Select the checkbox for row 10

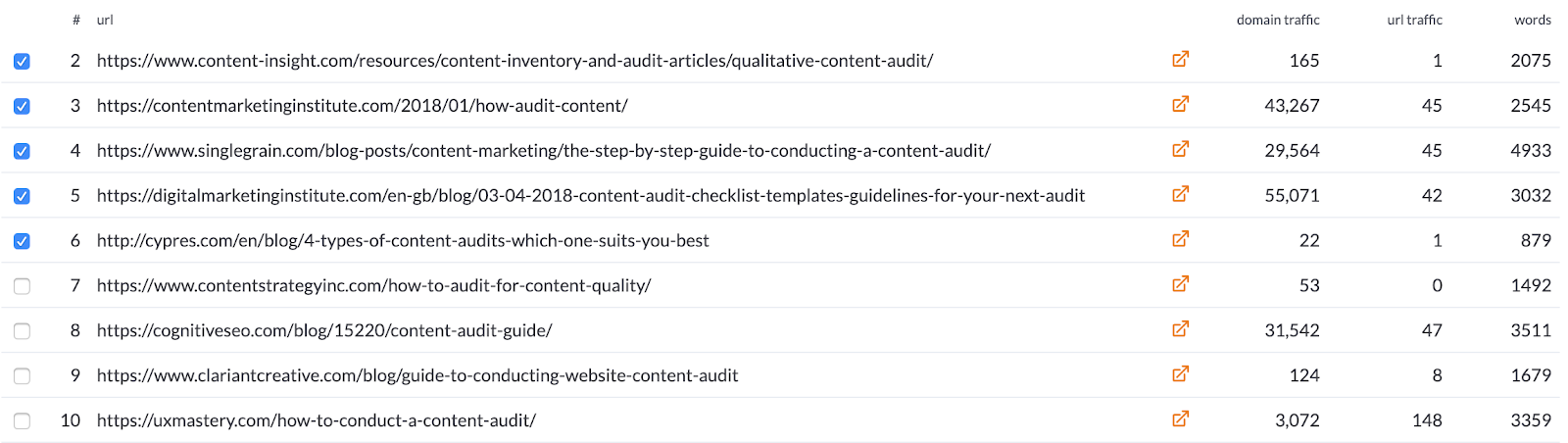click(22, 421)
